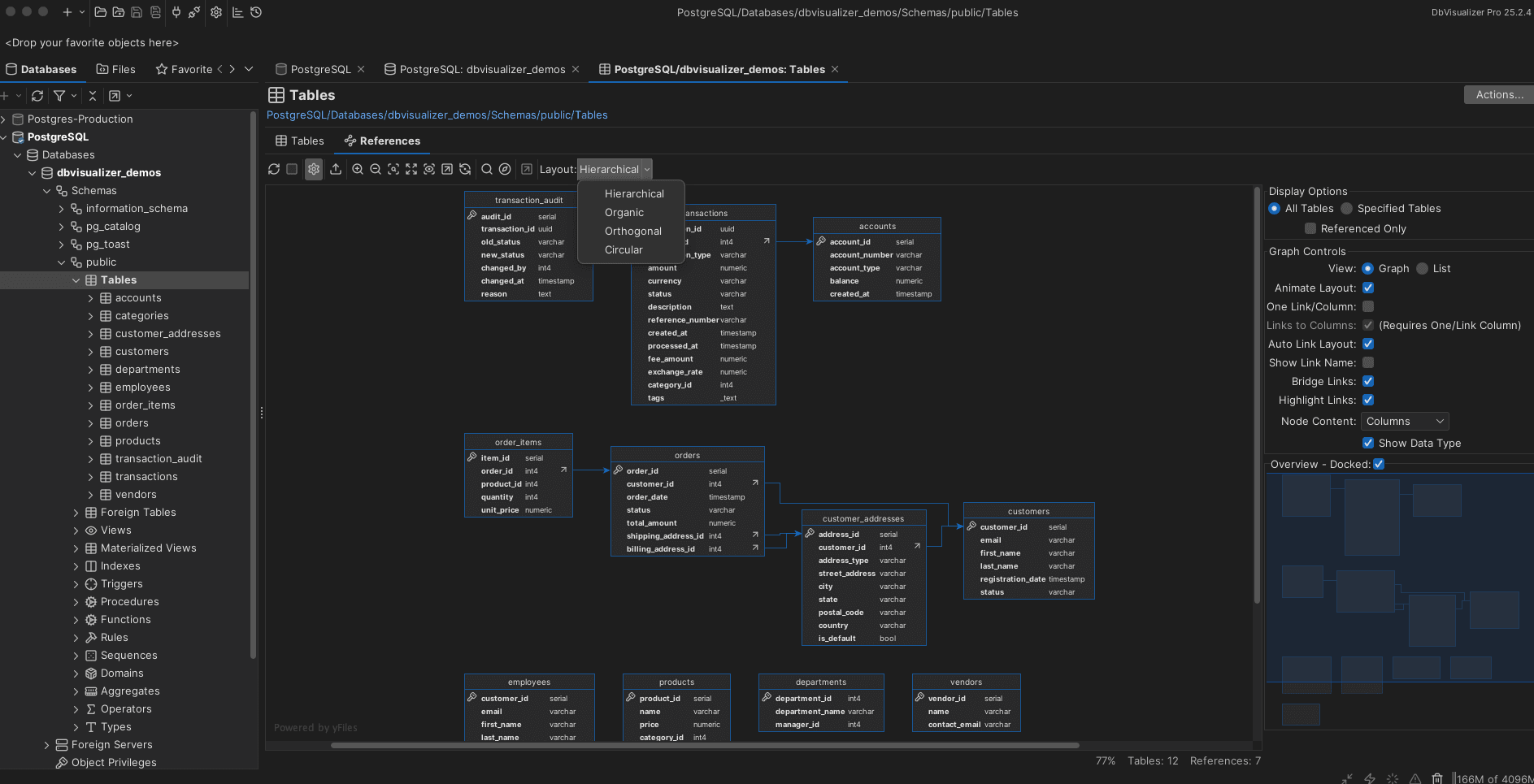Viewport: 1534px width, 784px height.
Task: Enable the Referenced Only checkbox
Action: coord(1309,228)
